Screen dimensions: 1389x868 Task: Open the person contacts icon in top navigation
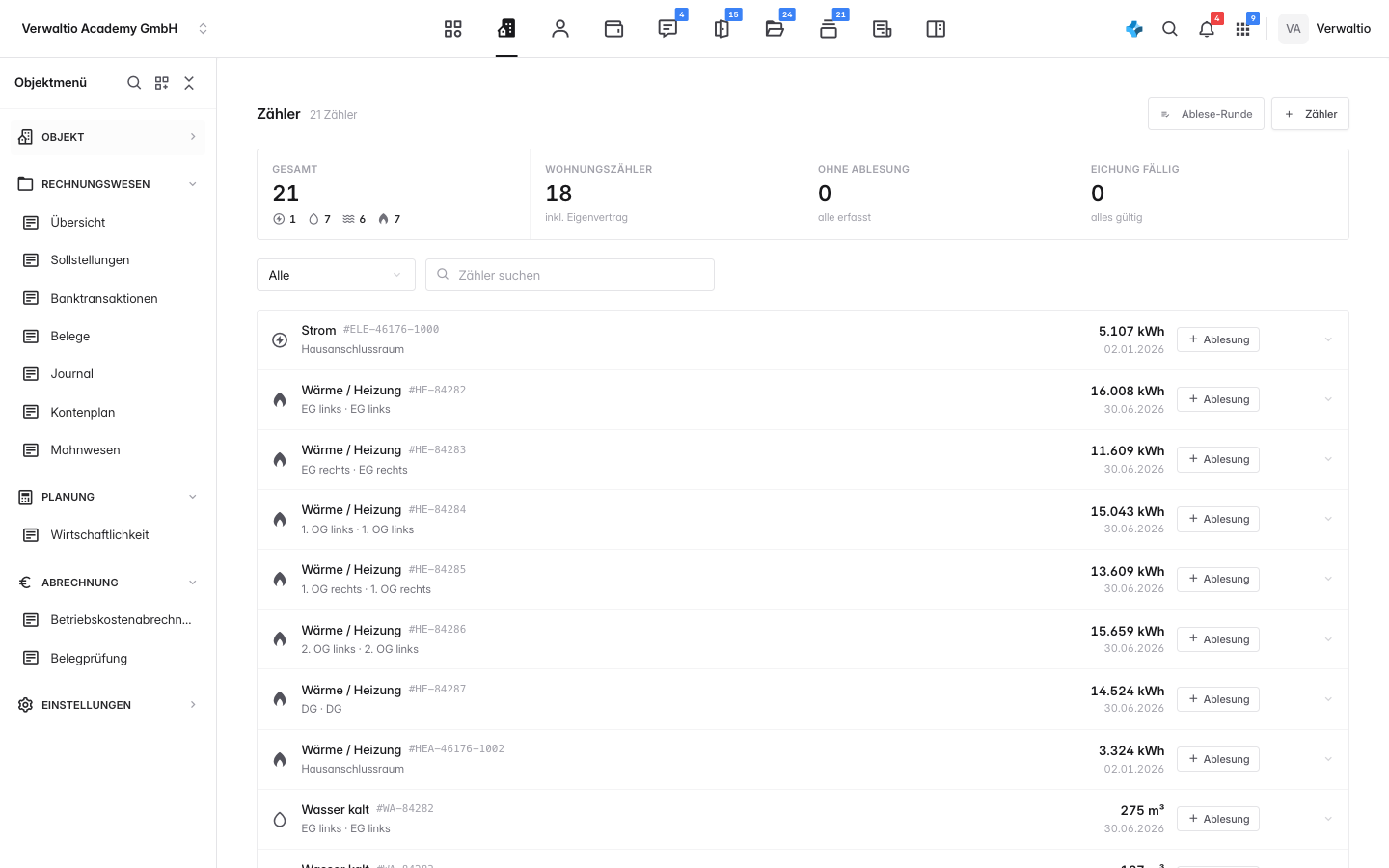(560, 29)
